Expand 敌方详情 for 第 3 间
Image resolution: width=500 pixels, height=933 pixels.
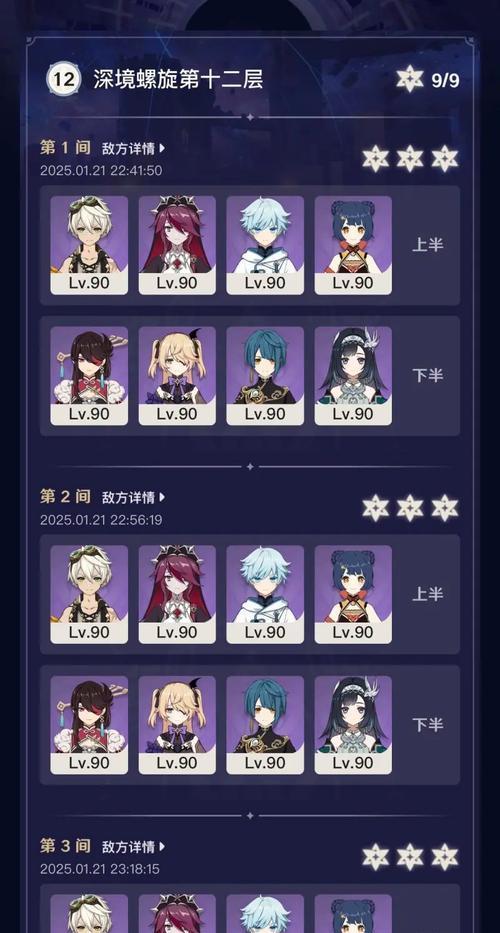pos(134,846)
